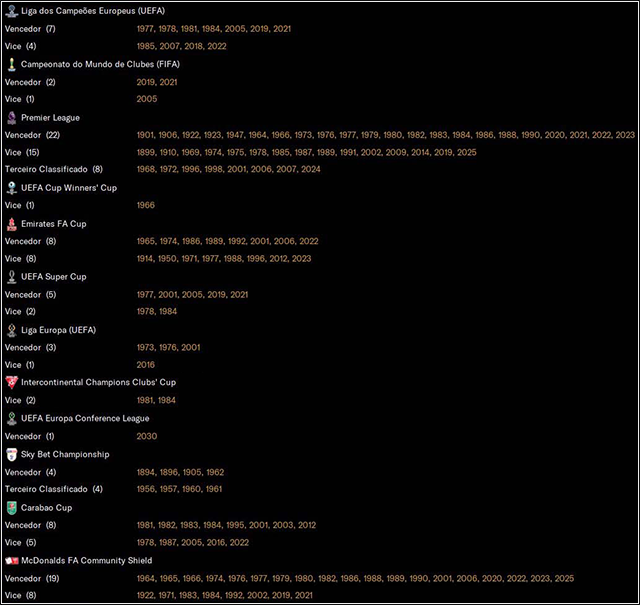This screenshot has height=605, width=640.
Task: Click the UEFA Europa Conference League icon
Action: 11,418
